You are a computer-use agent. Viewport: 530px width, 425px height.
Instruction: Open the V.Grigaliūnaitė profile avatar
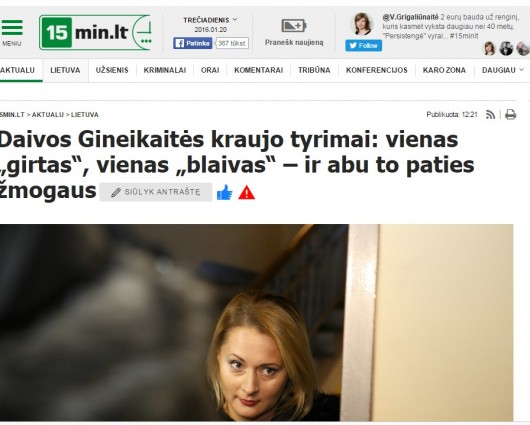[362, 25]
